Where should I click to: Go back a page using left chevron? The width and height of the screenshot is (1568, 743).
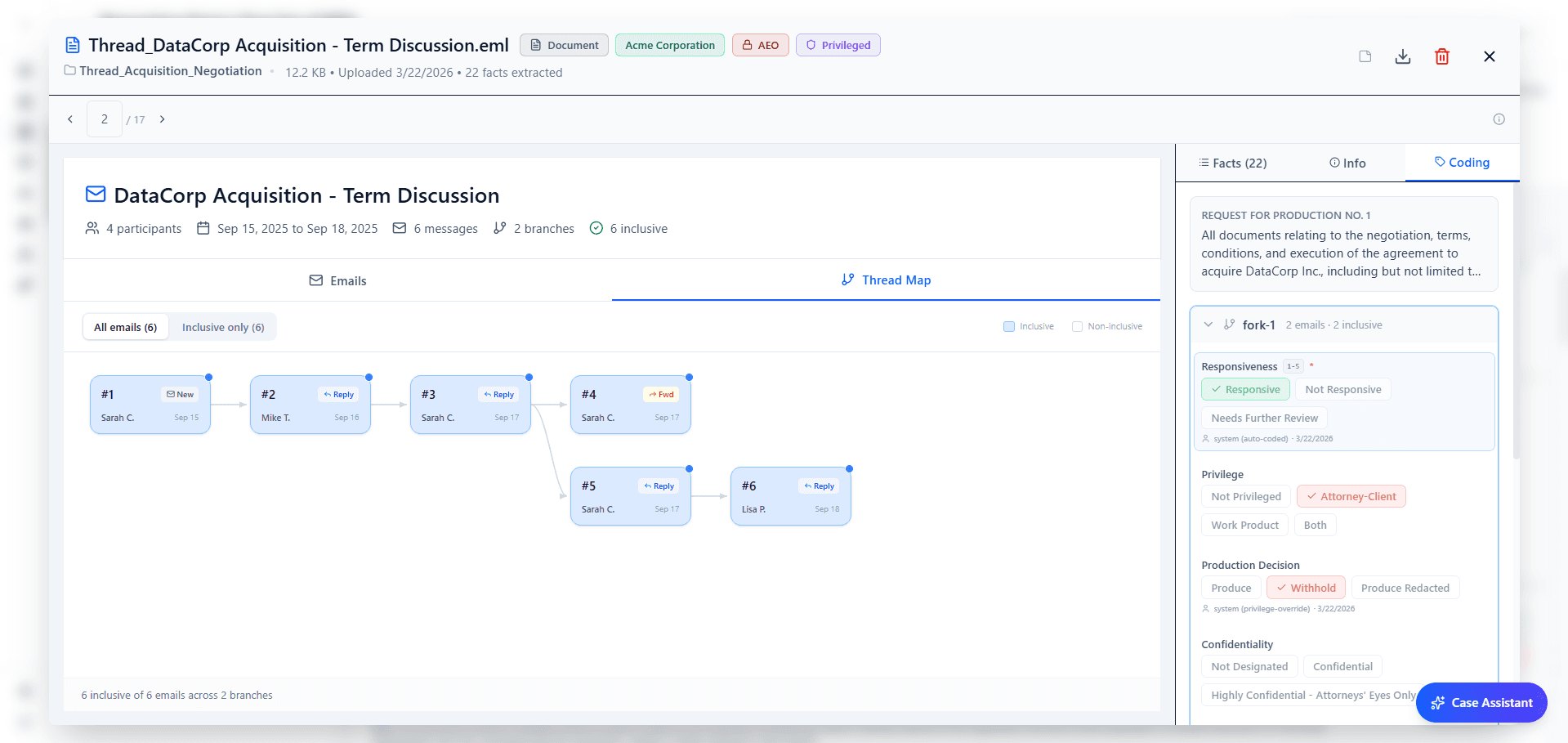[x=70, y=119]
